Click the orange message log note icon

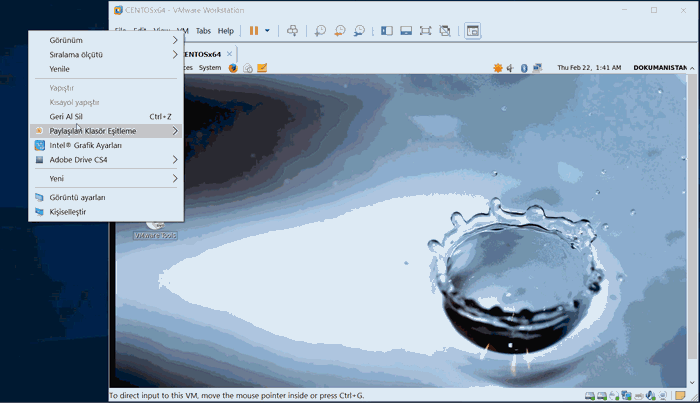[680, 395]
